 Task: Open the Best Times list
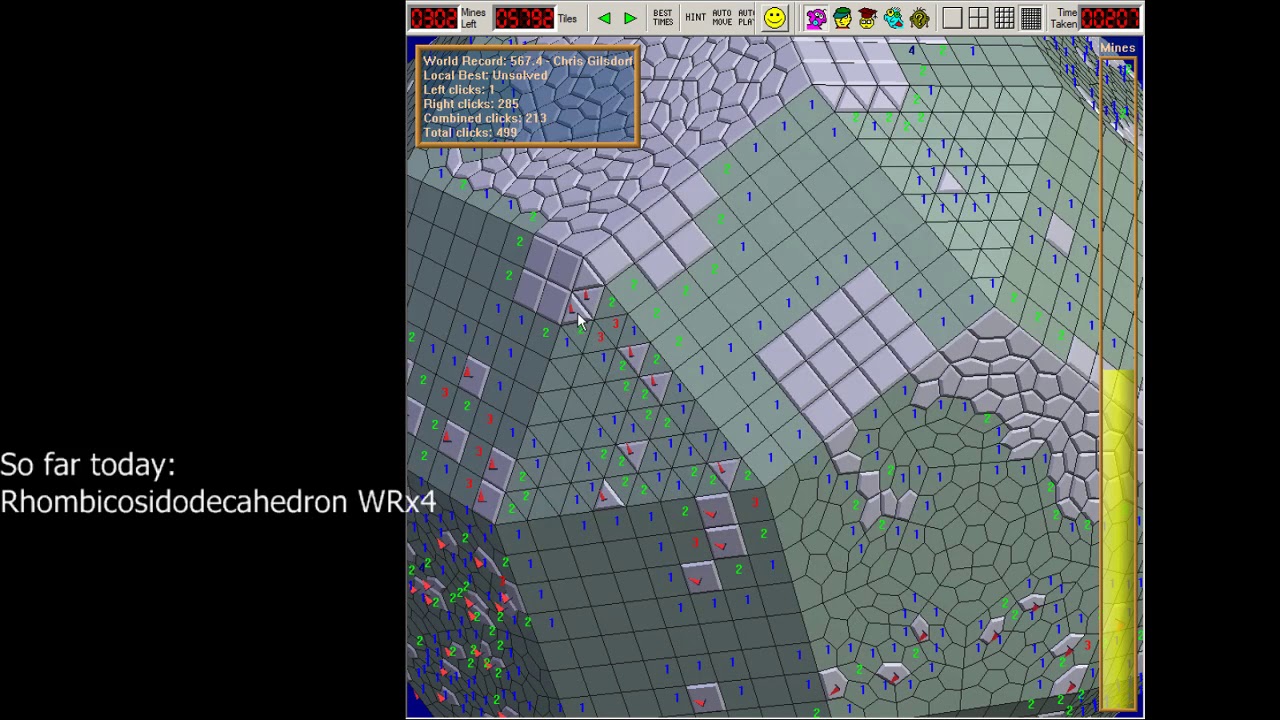point(663,18)
